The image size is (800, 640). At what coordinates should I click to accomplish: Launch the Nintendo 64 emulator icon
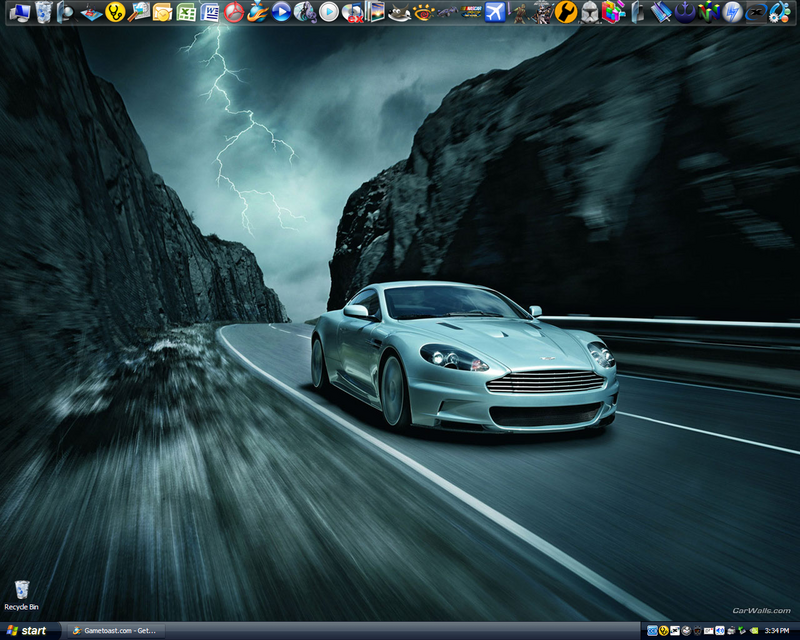pos(709,12)
